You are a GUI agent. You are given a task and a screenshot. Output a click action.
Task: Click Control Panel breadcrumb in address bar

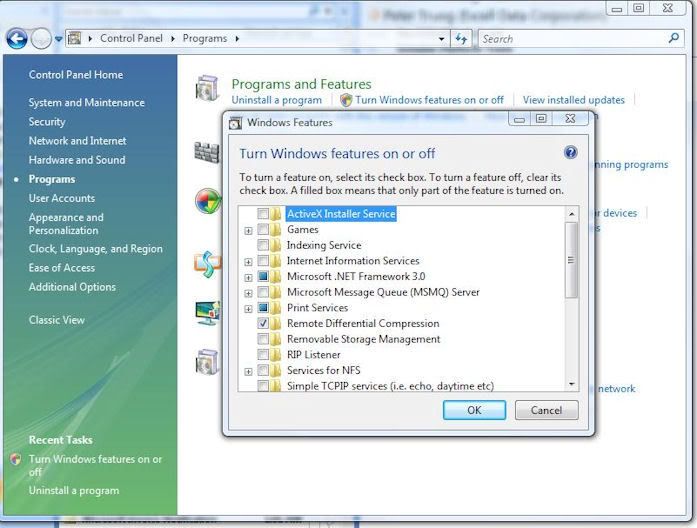(x=131, y=38)
